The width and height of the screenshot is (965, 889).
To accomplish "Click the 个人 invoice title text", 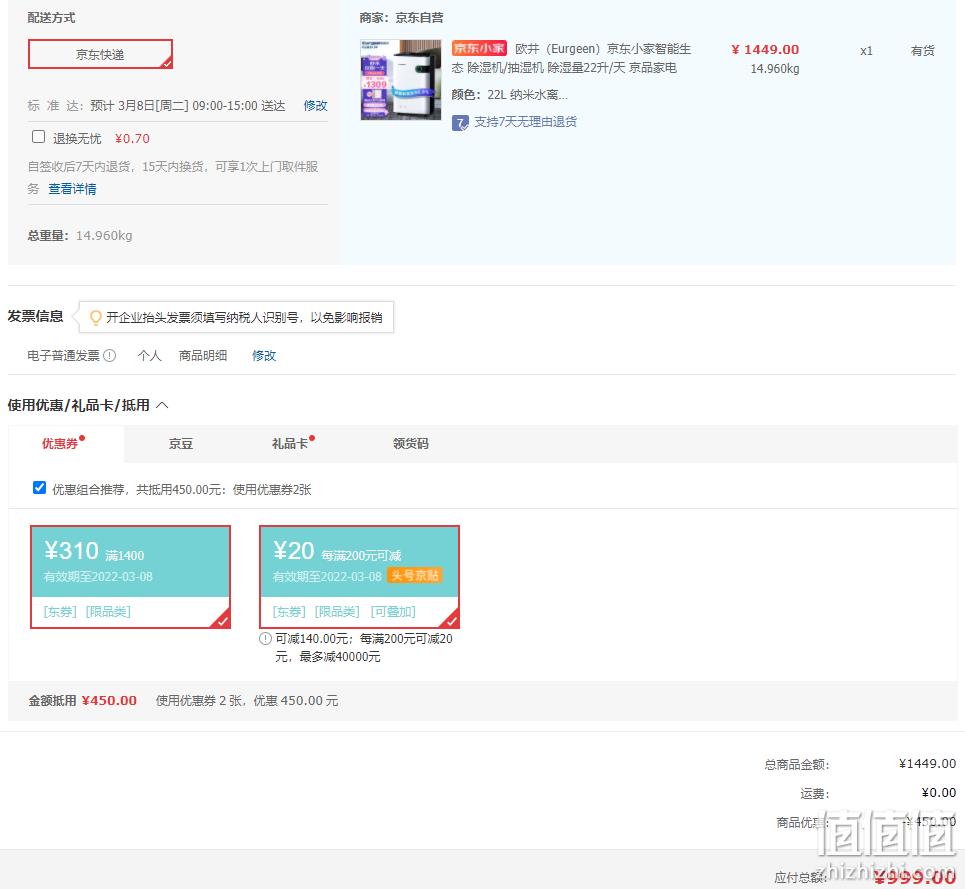I will pos(150,356).
